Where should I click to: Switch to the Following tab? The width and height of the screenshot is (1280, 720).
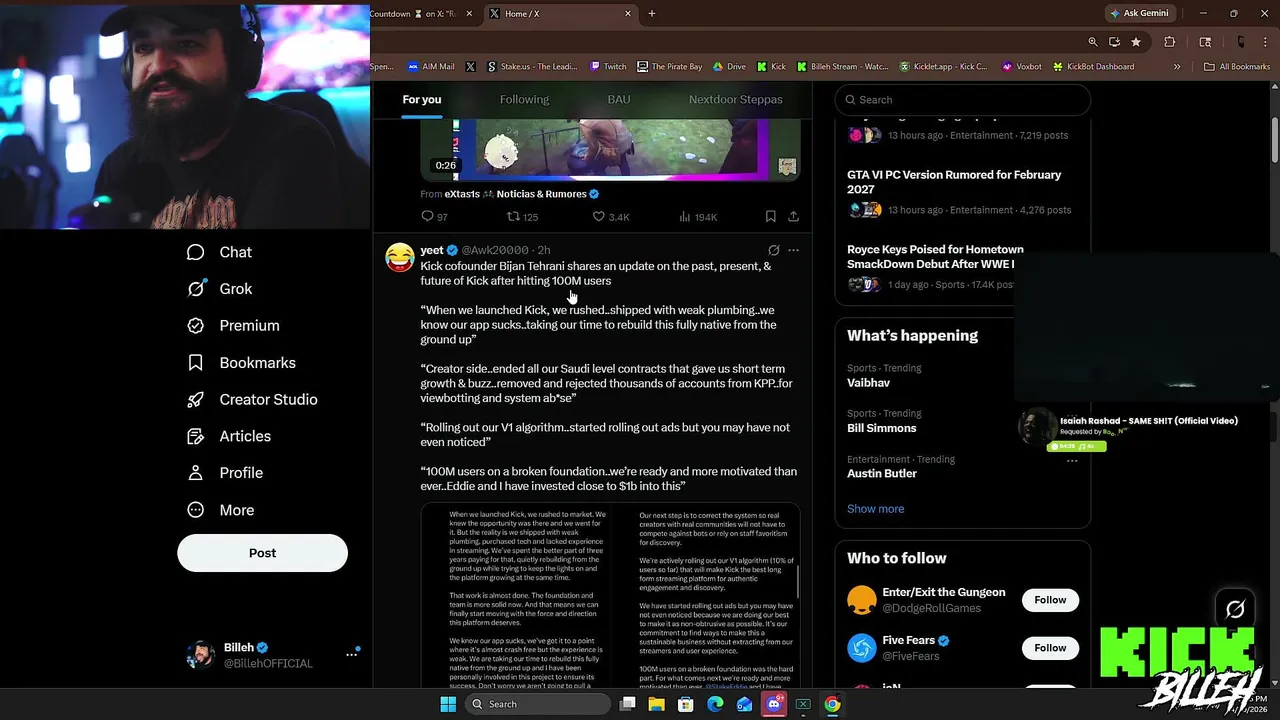(x=524, y=100)
